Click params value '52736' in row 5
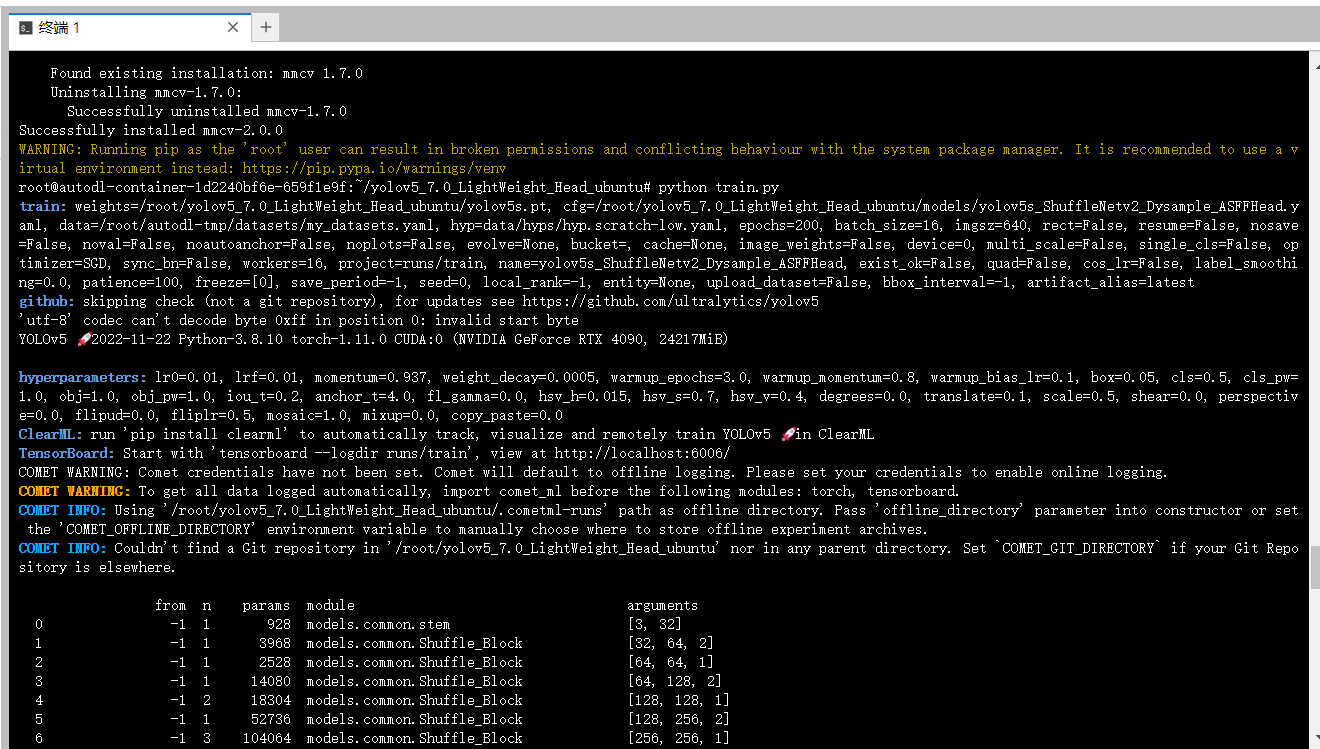Viewport: 1320px width, 749px height. point(270,719)
